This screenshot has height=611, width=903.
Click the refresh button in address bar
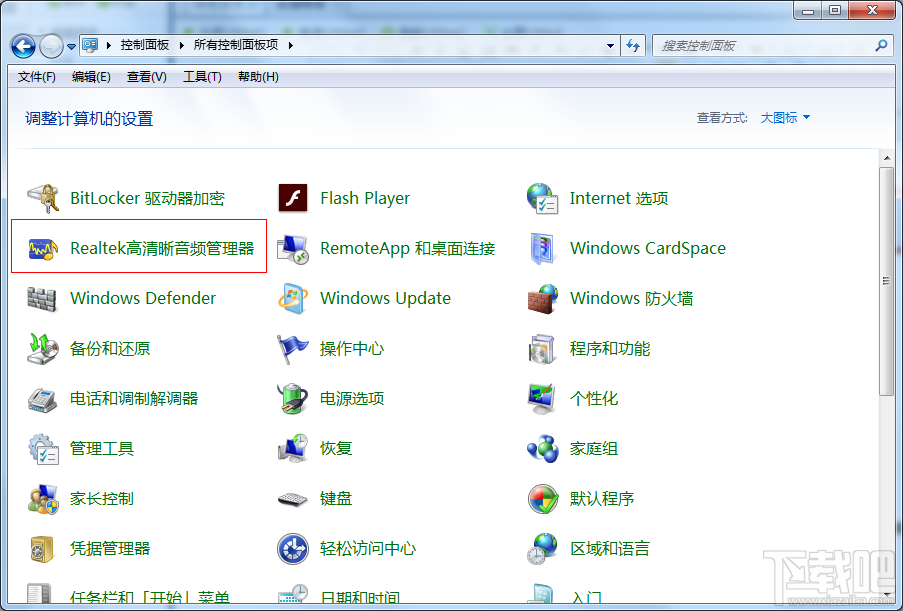pyautogui.click(x=633, y=46)
